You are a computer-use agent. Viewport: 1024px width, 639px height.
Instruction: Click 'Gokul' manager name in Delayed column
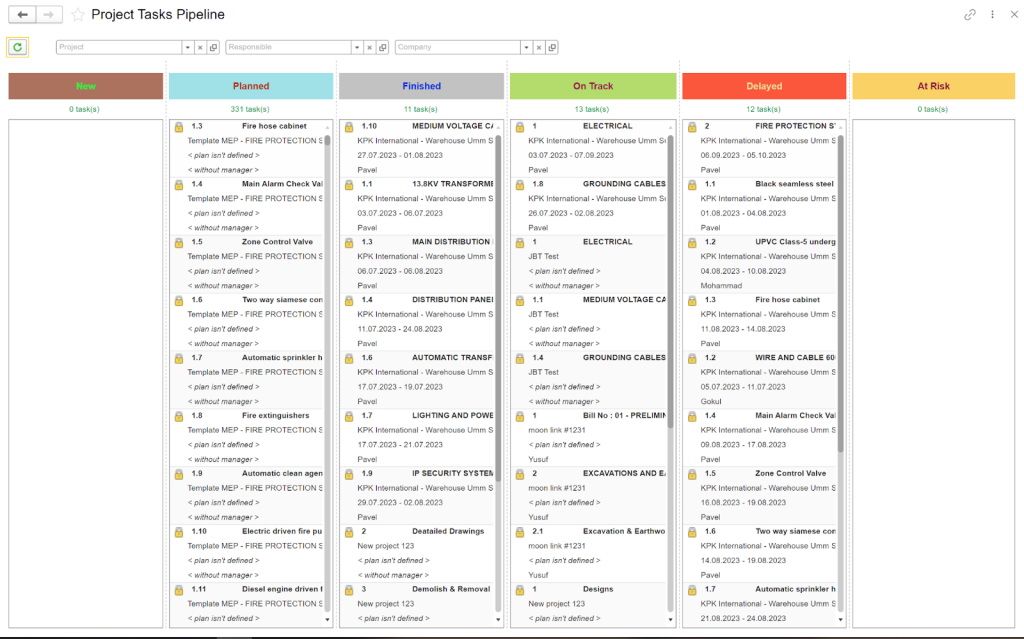pos(711,401)
